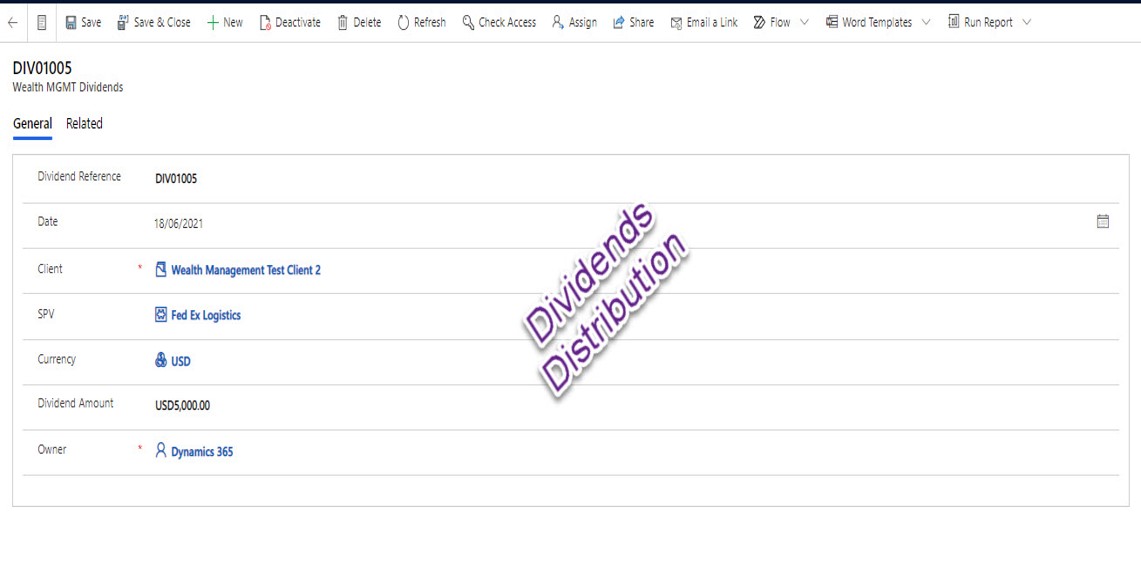Open the Date calendar picker icon
Viewport: 1141px width, 588px height.
tap(1102, 222)
